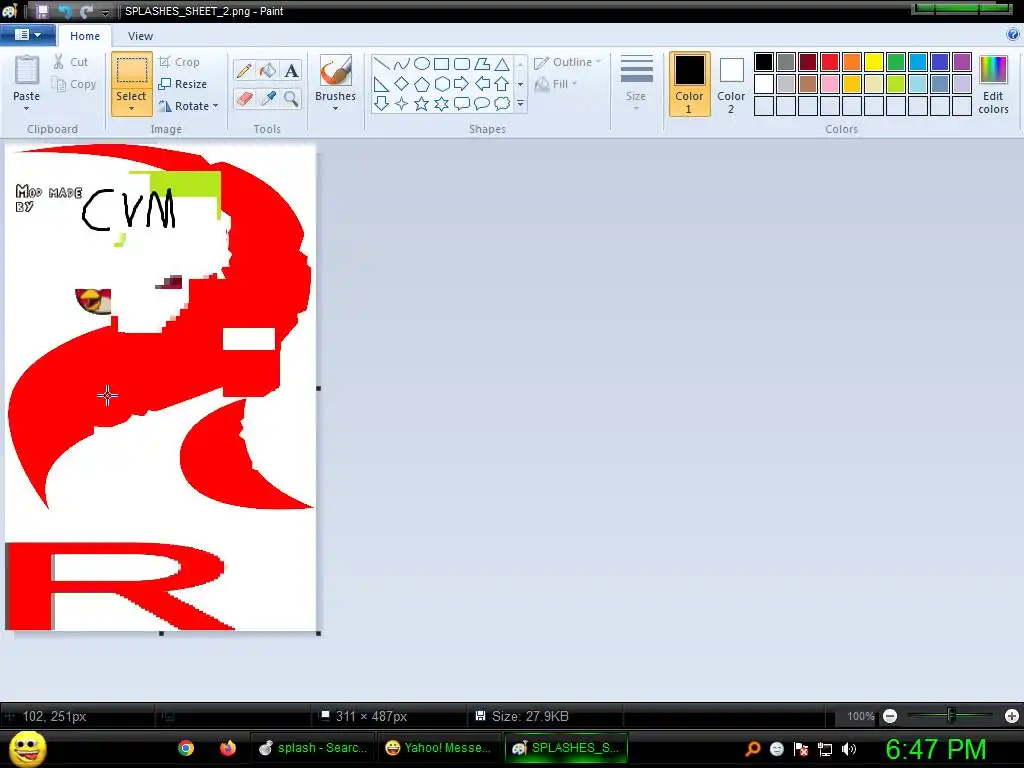Choose the Hexagon shape
Image resolution: width=1024 pixels, height=768 pixels.
click(x=441, y=84)
